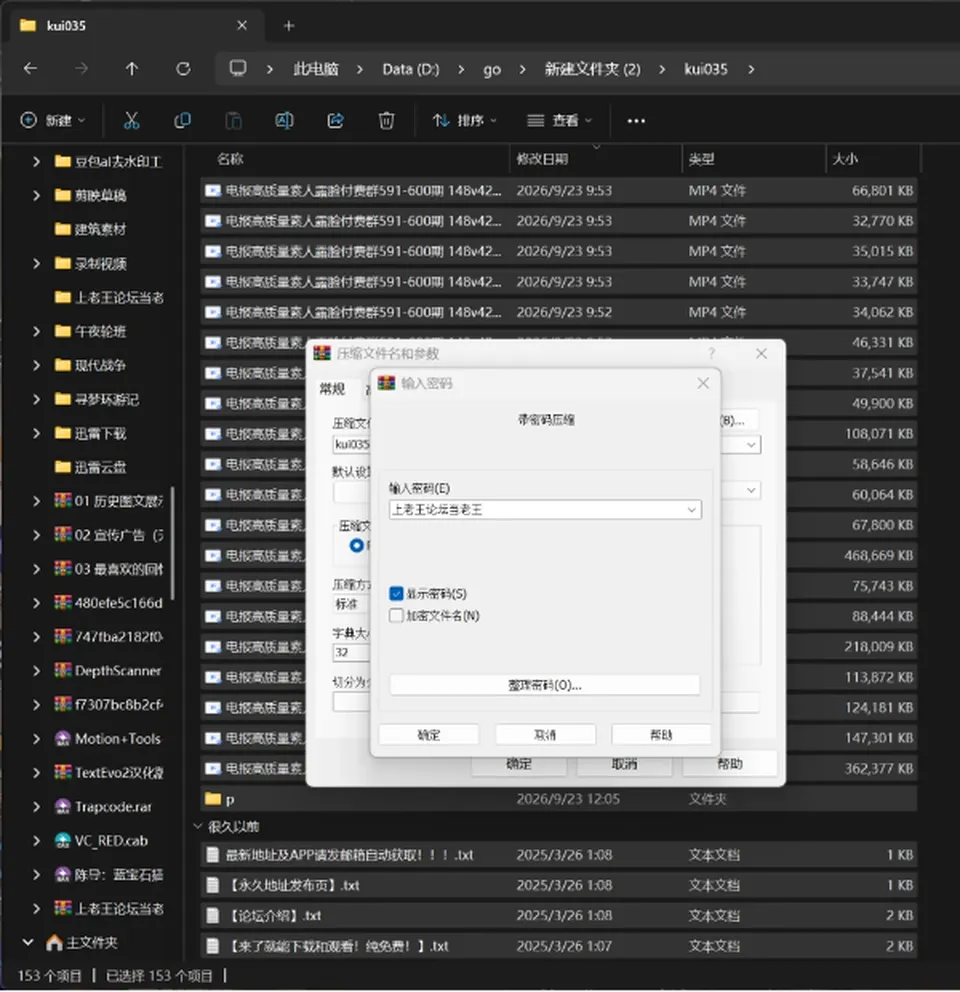The height and width of the screenshot is (992, 960).
Task: Refresh the current folder view
Action: [183, 68]
